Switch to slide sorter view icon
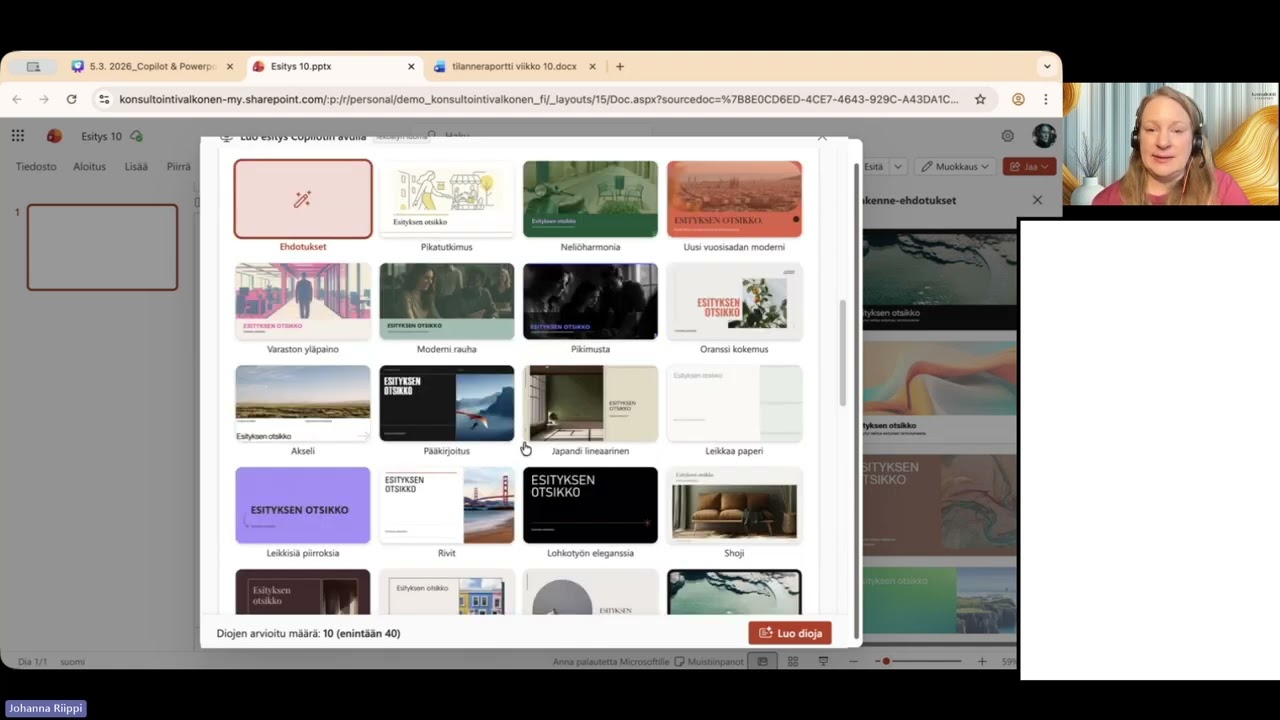The height and width of the screenshot is (720, 1280). tap(793, 662)
